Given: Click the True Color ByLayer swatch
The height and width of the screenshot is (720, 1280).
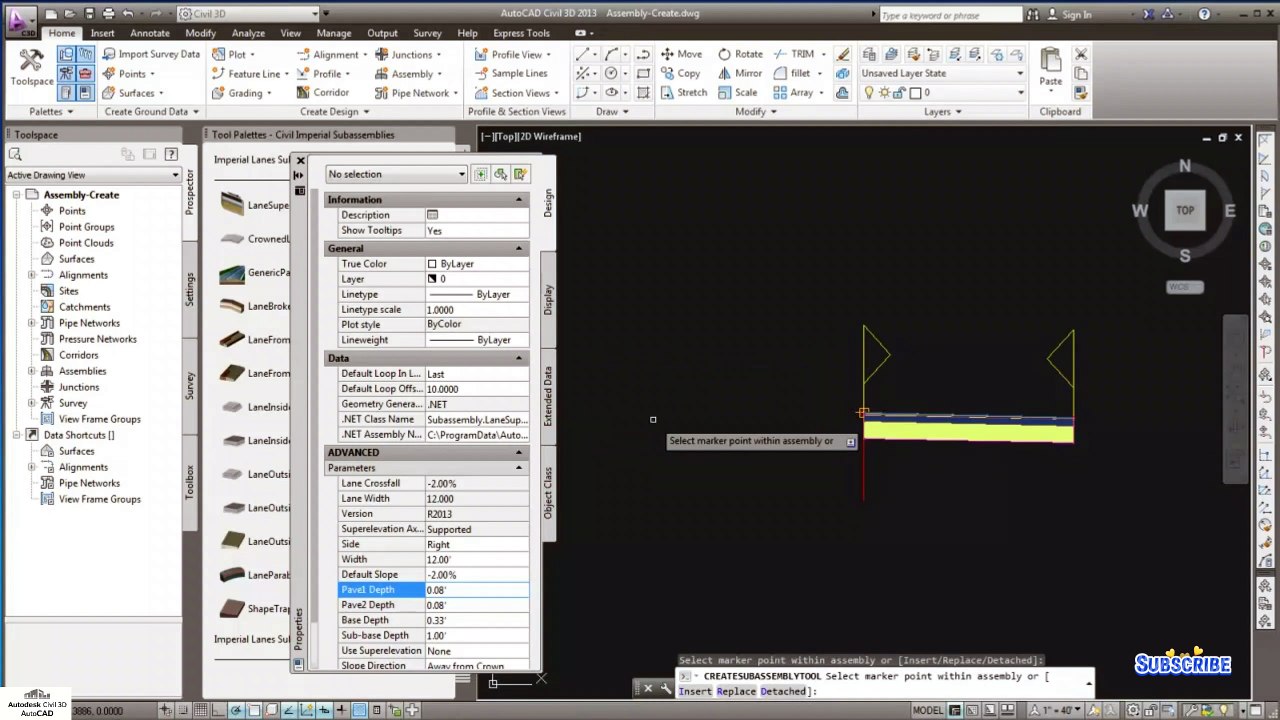Looking at the screenshot, I should (x=432, y=264).
